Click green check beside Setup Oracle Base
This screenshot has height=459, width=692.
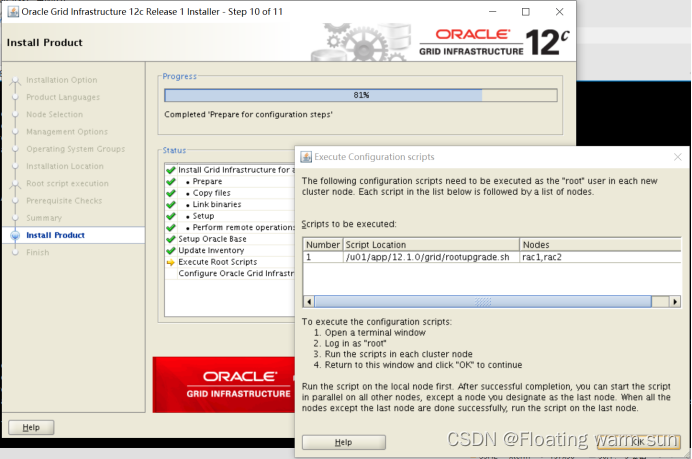(171, 239)
